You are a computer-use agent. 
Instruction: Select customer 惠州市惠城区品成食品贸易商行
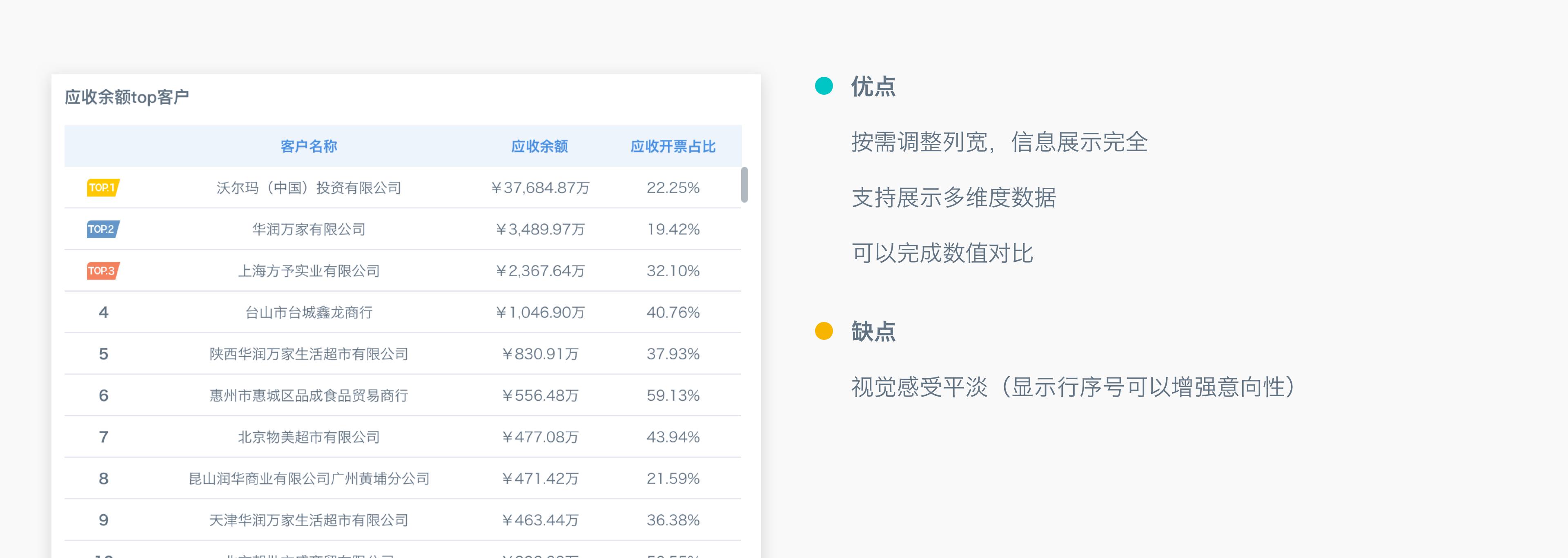[x=309, y=395]
